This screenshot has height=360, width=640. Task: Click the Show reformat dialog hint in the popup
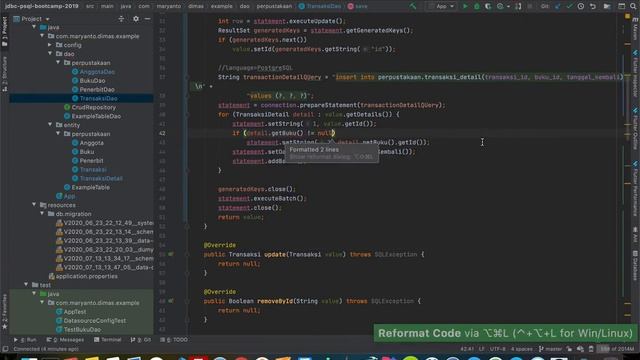coord(331,157)
